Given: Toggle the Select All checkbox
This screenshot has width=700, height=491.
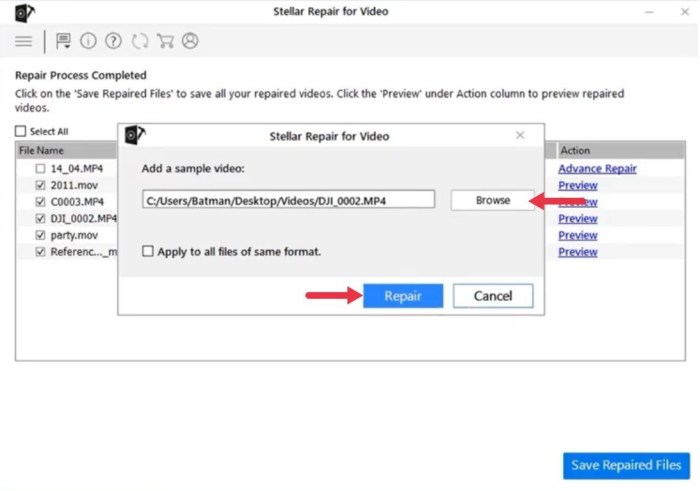Looking at the screenshot, I should click(21, 131).
